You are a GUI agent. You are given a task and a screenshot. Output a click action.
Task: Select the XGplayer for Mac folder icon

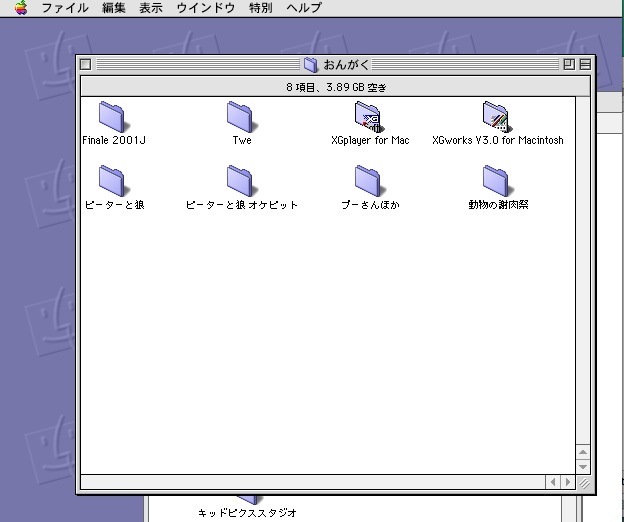pos(369,117)
